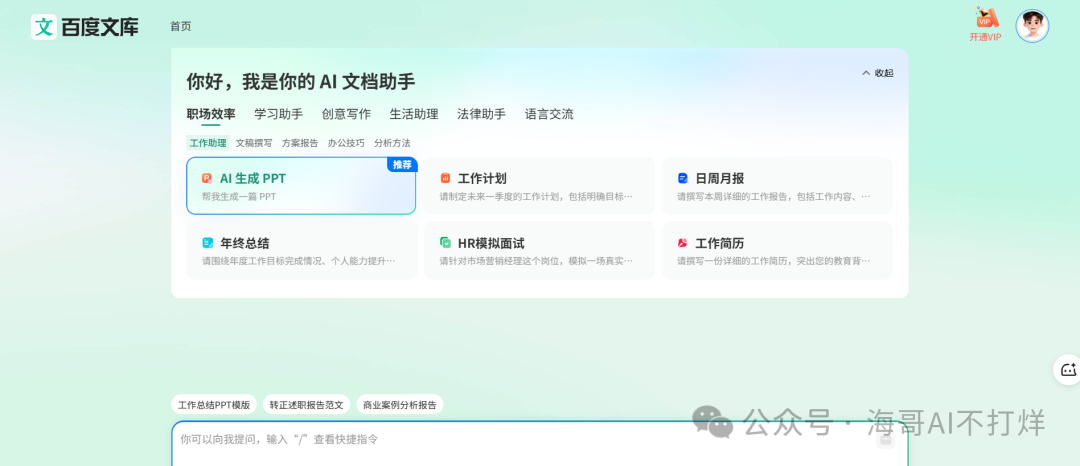Image resolution: width=1080 pixels, height=466 pixels.
Task: Open the floating assistant robot icon
Action: [x=1068, y=370]
